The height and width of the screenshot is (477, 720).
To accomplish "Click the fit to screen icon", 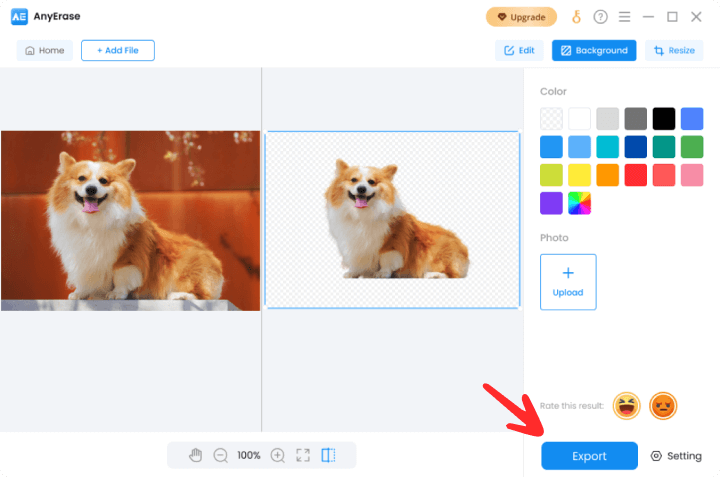I will click(303, 455).
